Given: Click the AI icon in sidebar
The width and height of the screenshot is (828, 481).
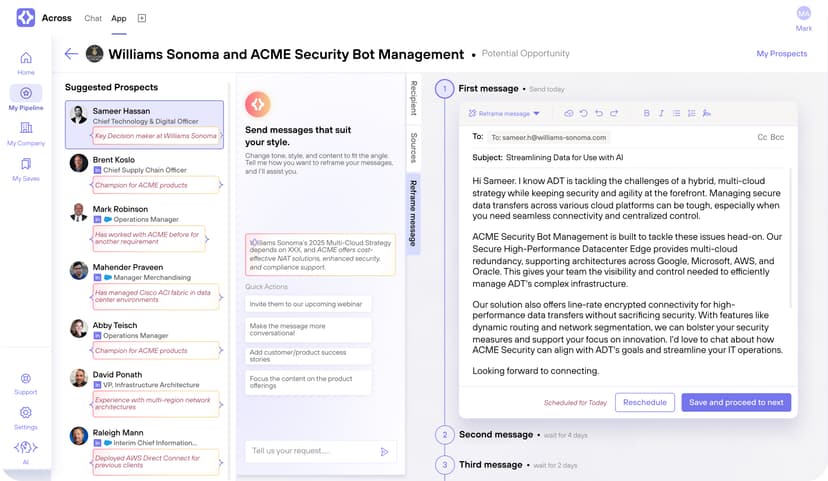Looking at the screenshot, I should (x=26, y=451).
